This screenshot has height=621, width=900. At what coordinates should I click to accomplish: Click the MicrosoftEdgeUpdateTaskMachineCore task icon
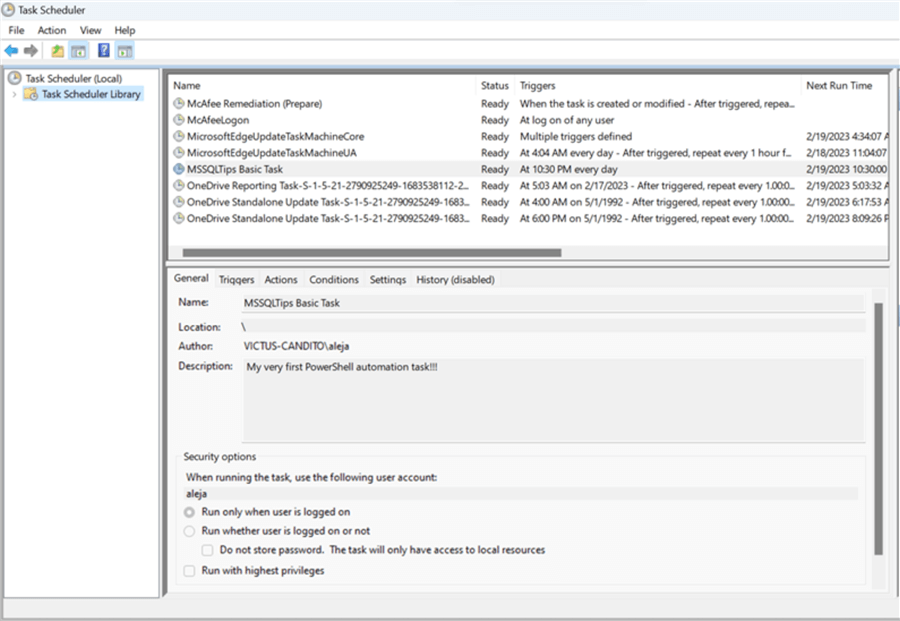tap(179, 136)
